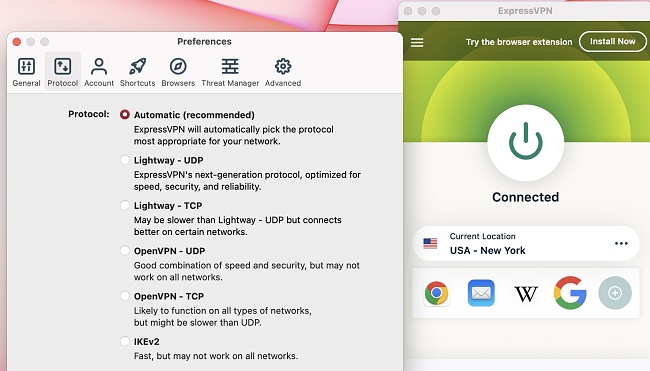Open the Shortcuts rocket icon
Viewport: 650px width, 371px height.
point(138,66)
